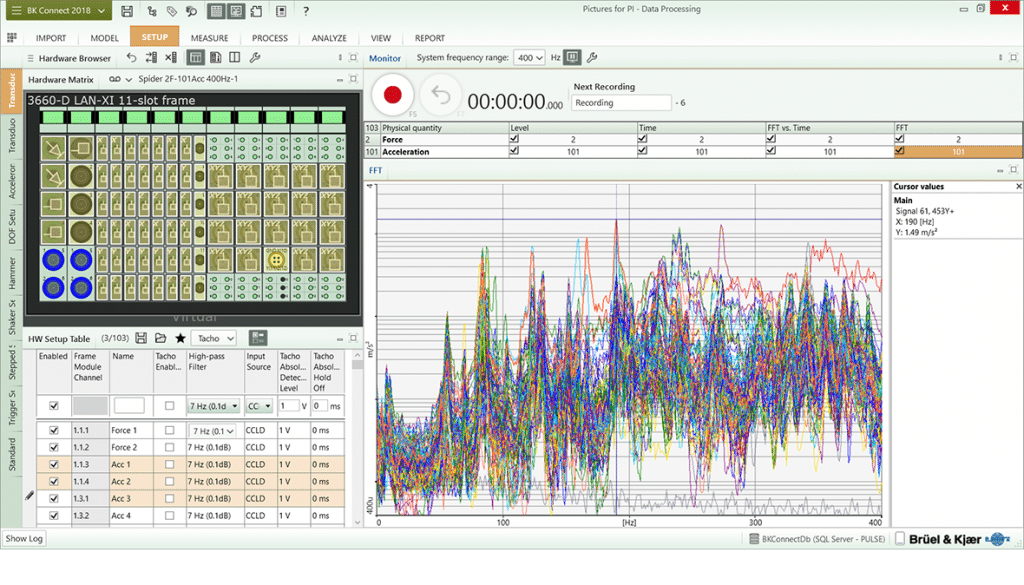Image resolution: width=1024 pixels, height=585 pixels.
Task: Click the save icon in title toolbar
Action: pyautogui.click(x=127, y=11)
